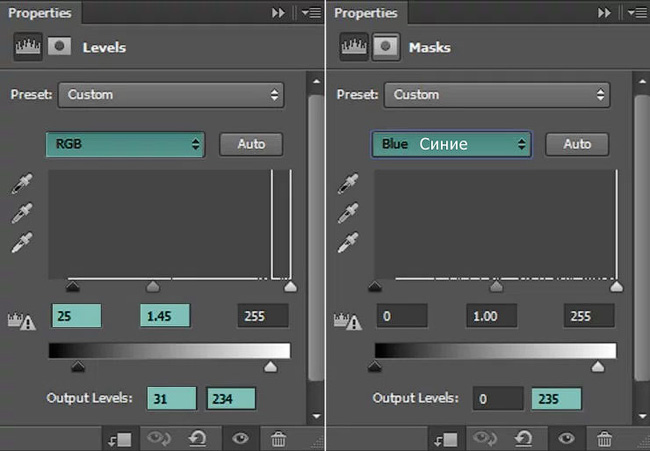Reset Levels defaults in right panel
650x451 pixels.
pyautogui.click(x=524, y=439)
